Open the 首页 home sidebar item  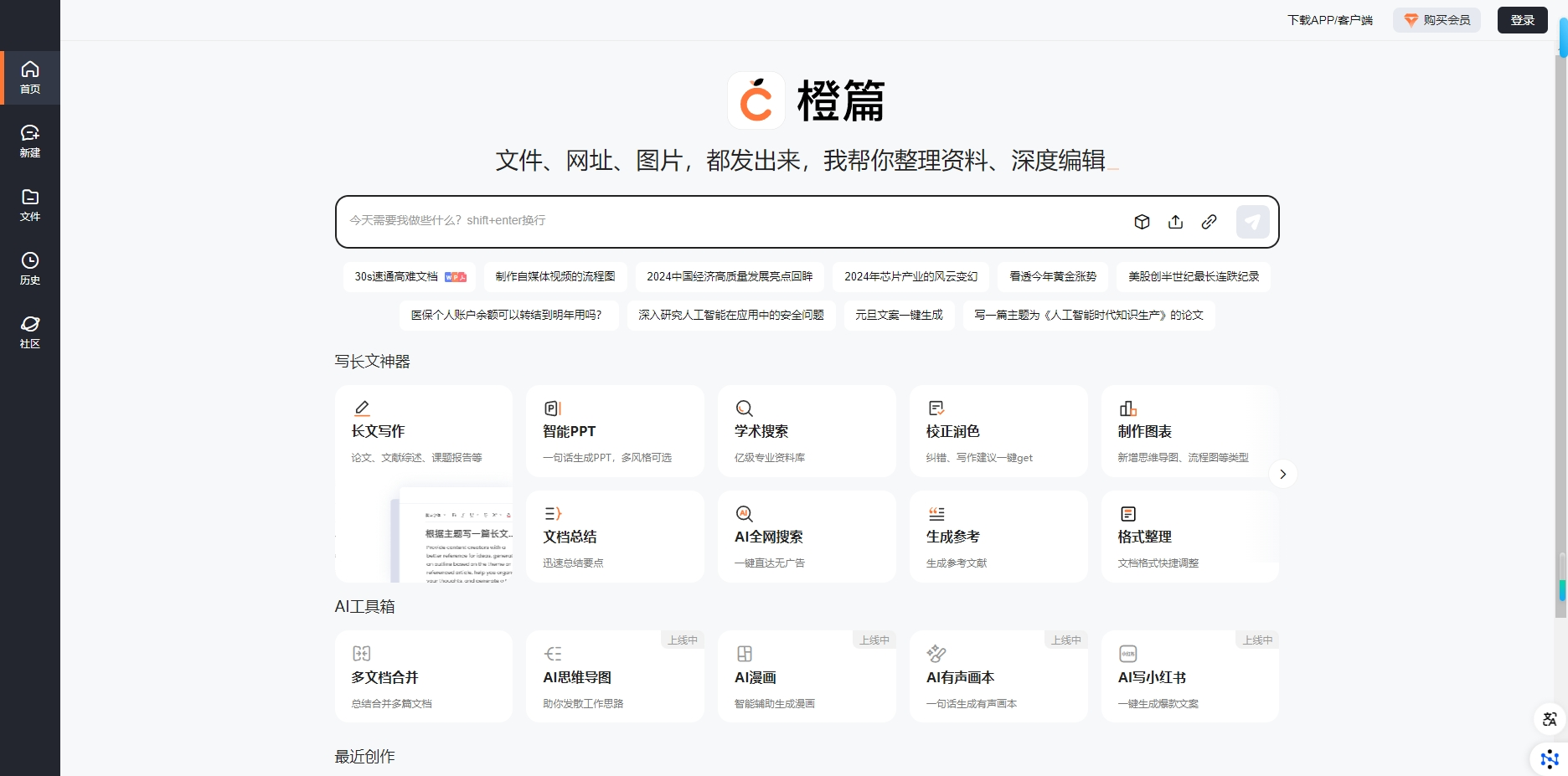coord(30,78)
